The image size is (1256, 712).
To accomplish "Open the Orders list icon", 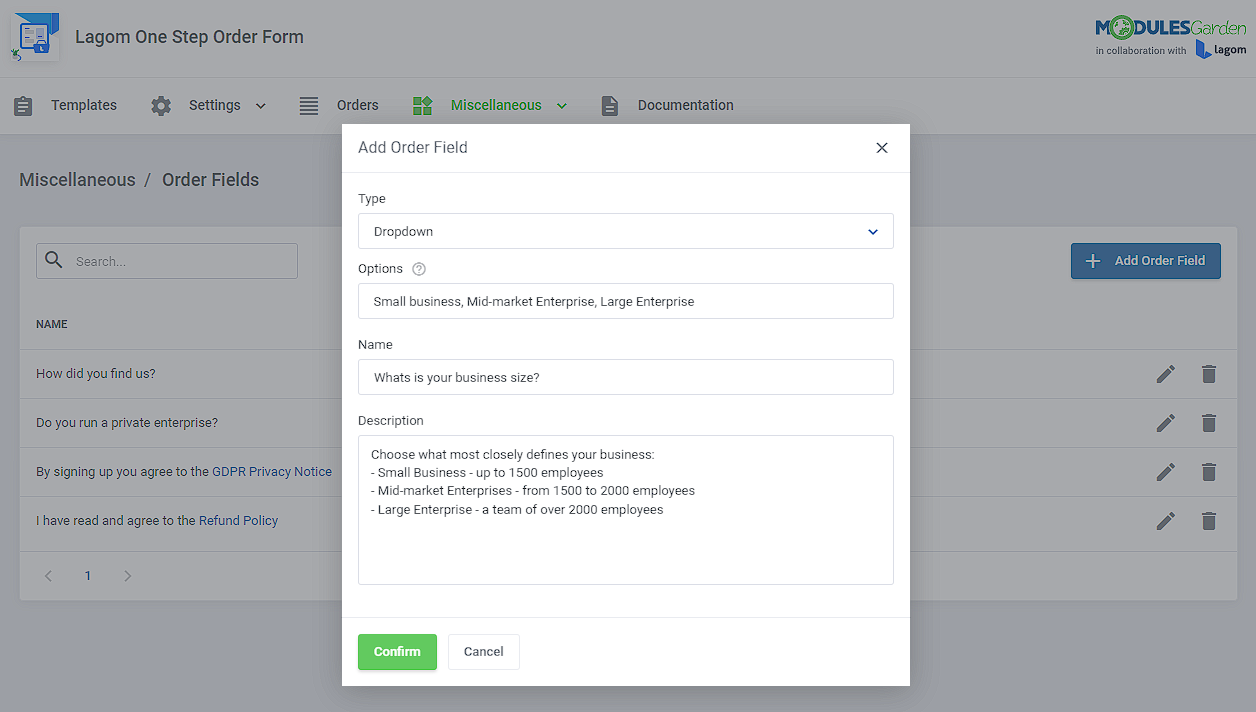I will pyautogui.click(x=308, y=104).
